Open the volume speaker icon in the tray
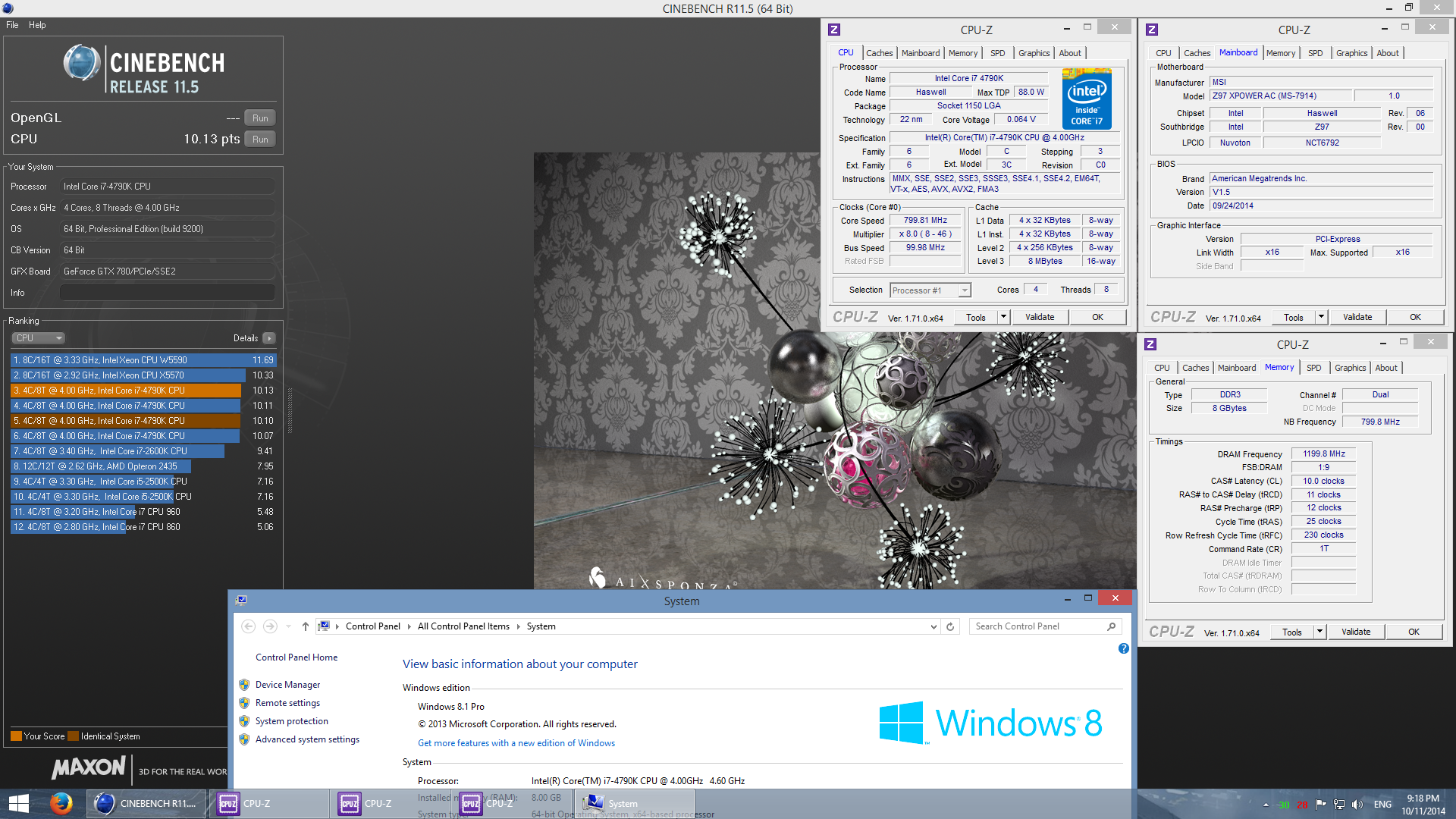Viewport: 1456px width, 819px height. 1357,805
